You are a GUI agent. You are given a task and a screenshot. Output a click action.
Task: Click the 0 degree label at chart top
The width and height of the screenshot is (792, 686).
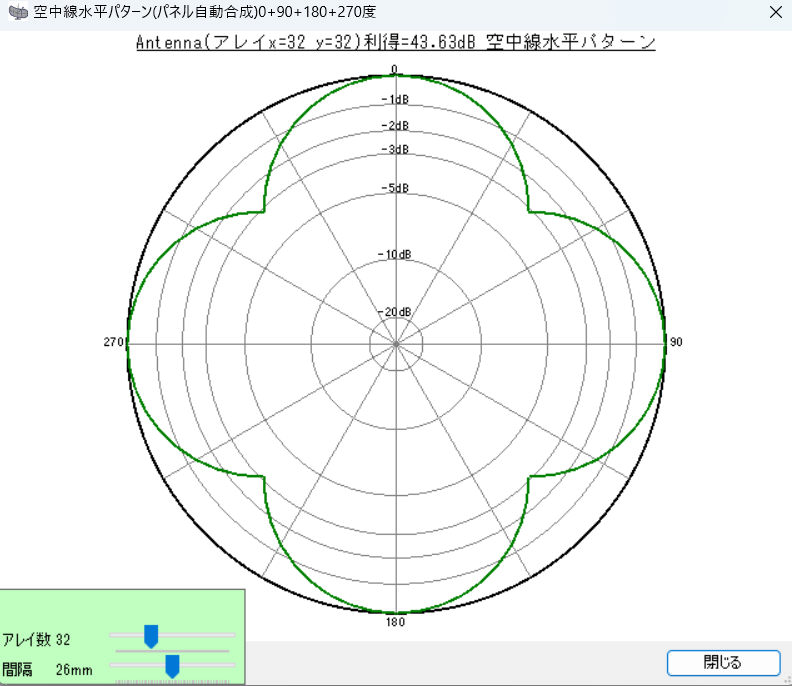pos(394,69)
